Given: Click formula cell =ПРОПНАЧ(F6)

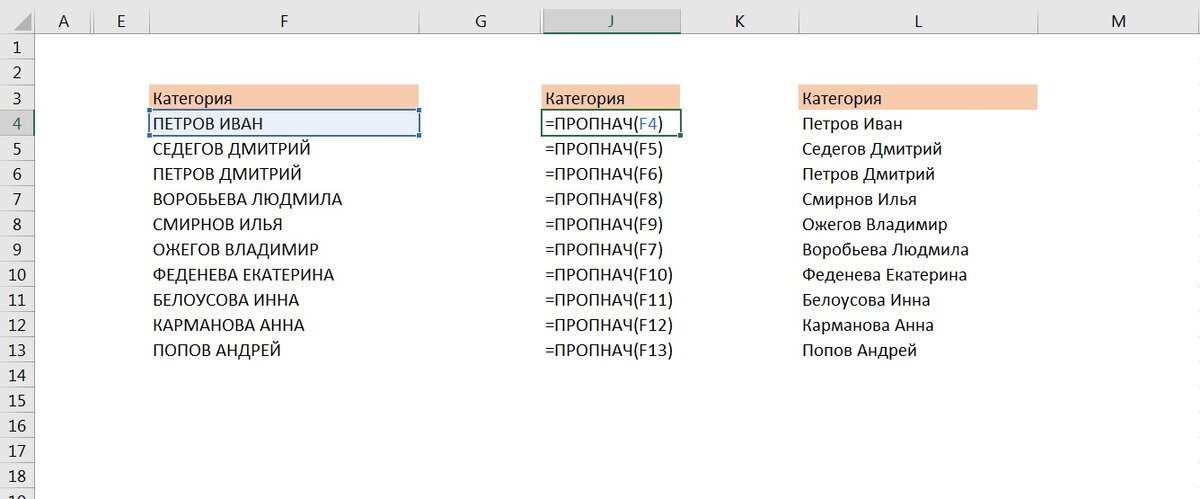Looking at the screenshot, I should tap(611, 174).
